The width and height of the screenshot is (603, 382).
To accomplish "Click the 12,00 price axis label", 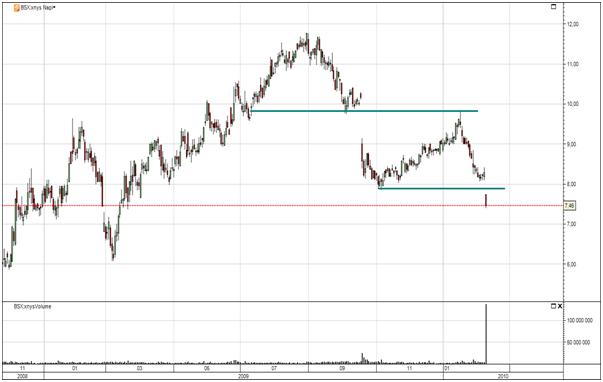I will pyautogui.click(x=573, y=24).
